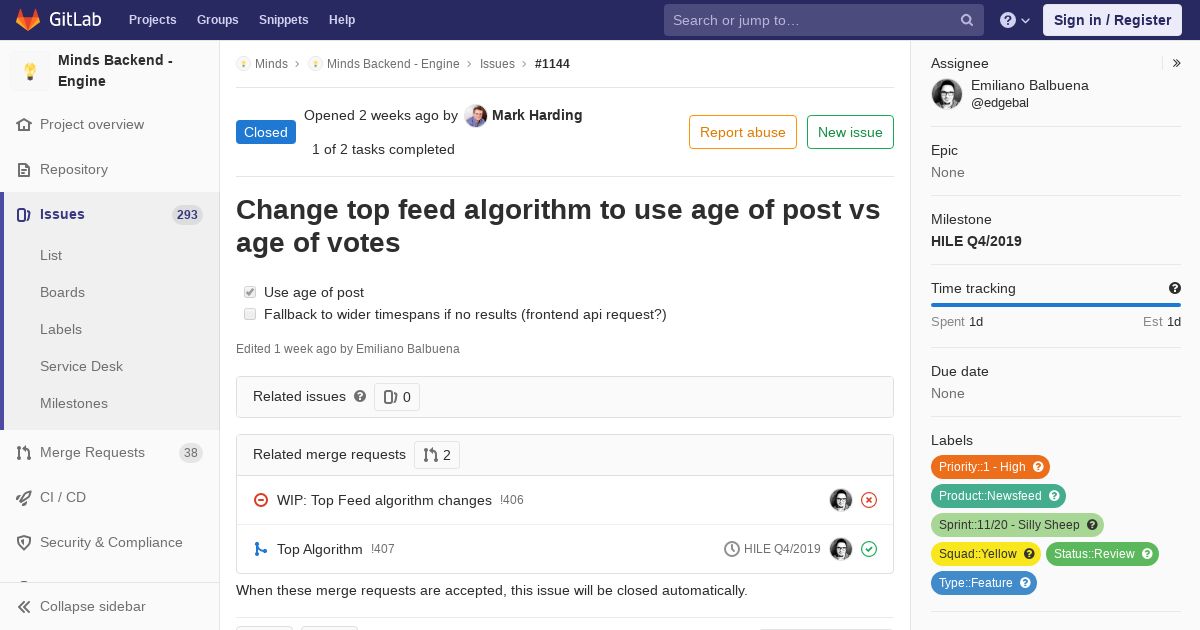Collapse the right sidebar chevron icon

pyautogui.click(x=1177, y=63)
